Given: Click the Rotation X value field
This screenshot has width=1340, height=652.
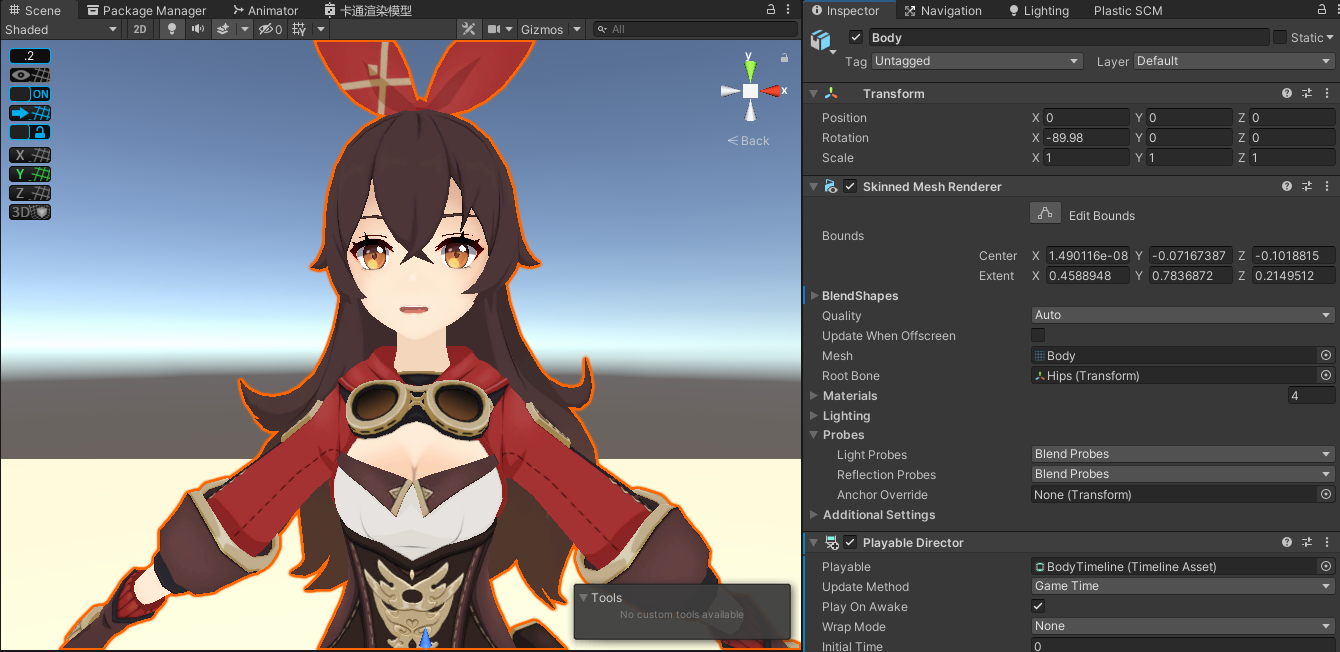Looking at the screenshot, I should tap(1086, 137).
